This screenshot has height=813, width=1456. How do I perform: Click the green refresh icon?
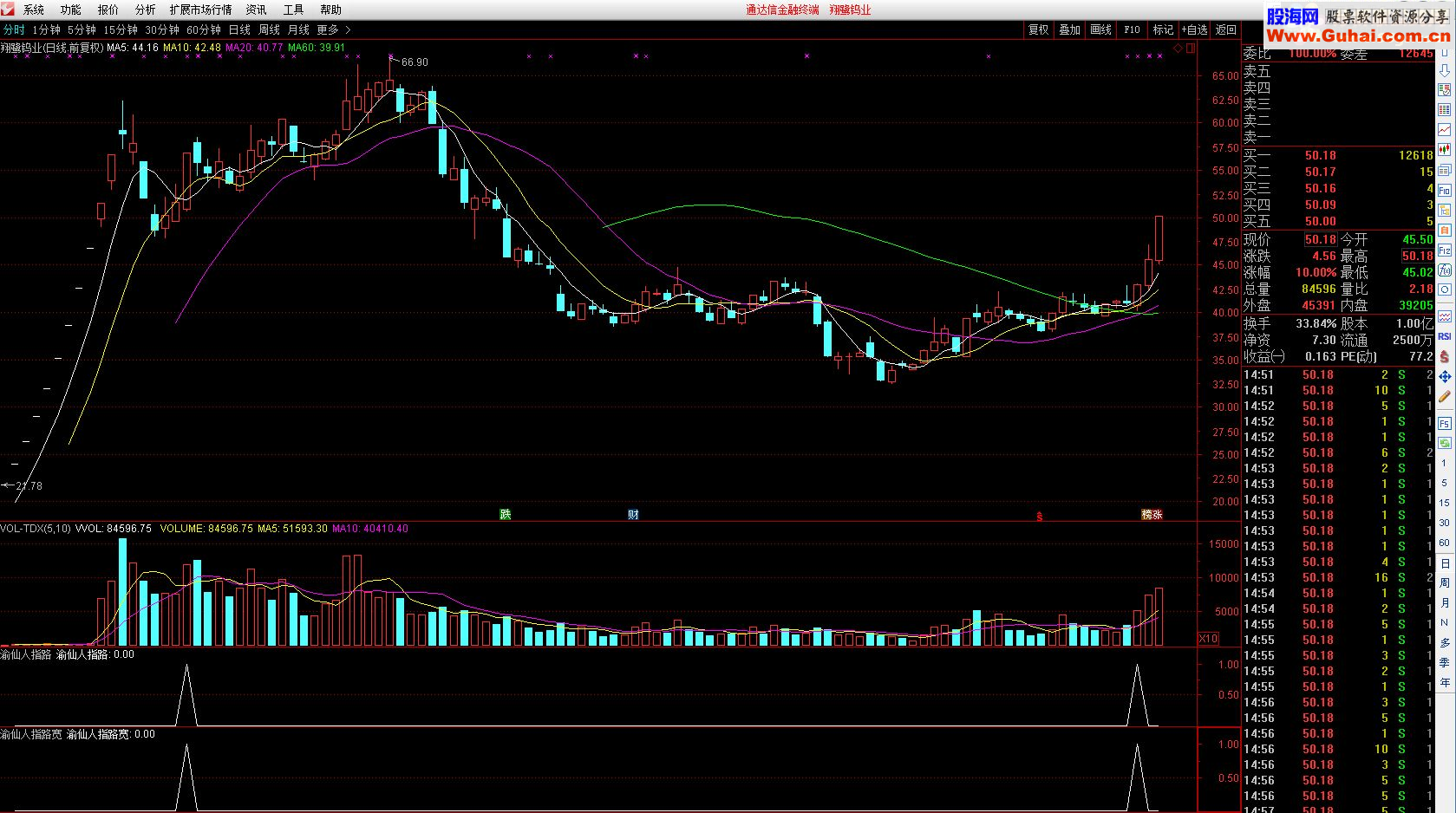1445,443
